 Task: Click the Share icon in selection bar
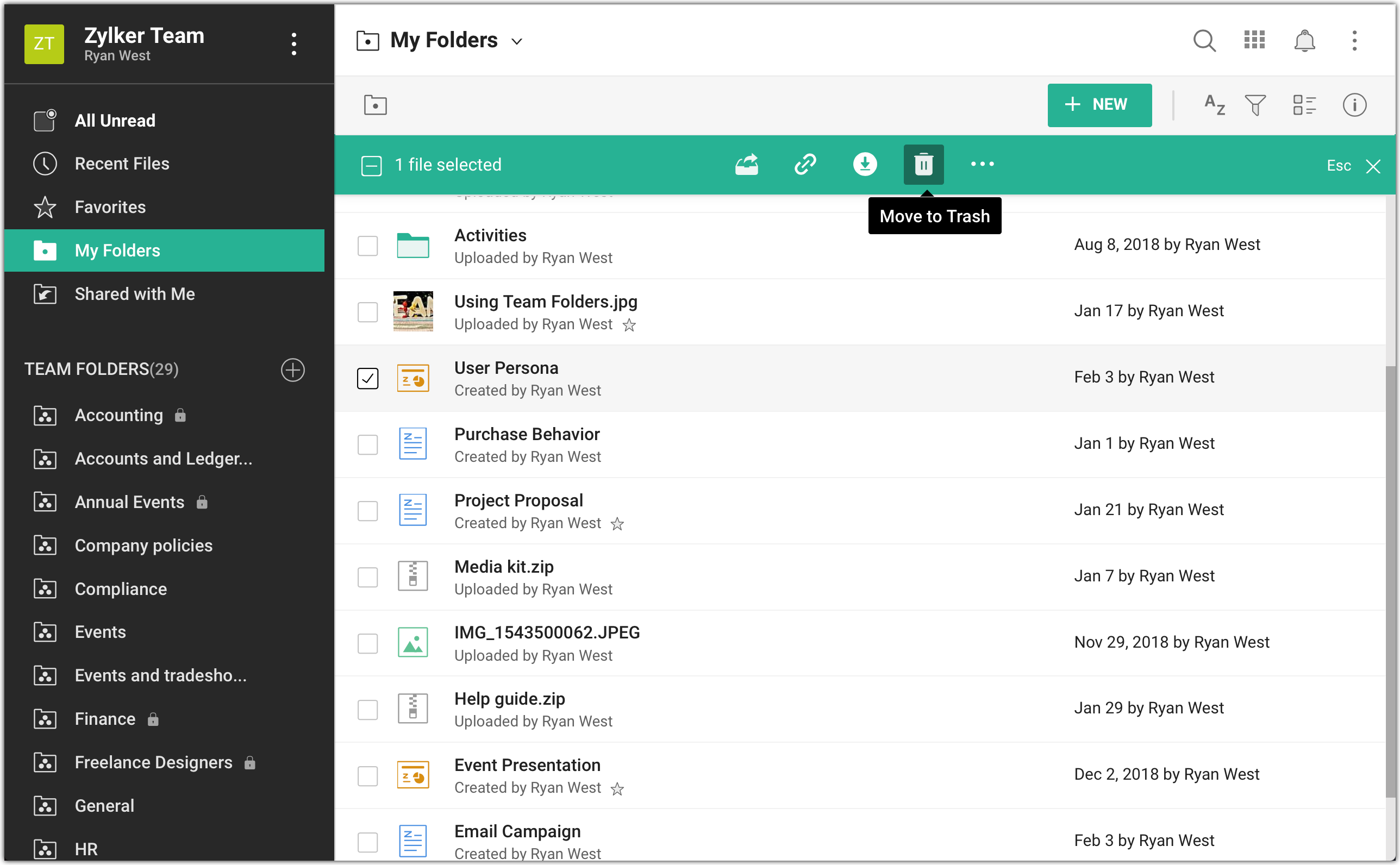[x=746, y=165]
